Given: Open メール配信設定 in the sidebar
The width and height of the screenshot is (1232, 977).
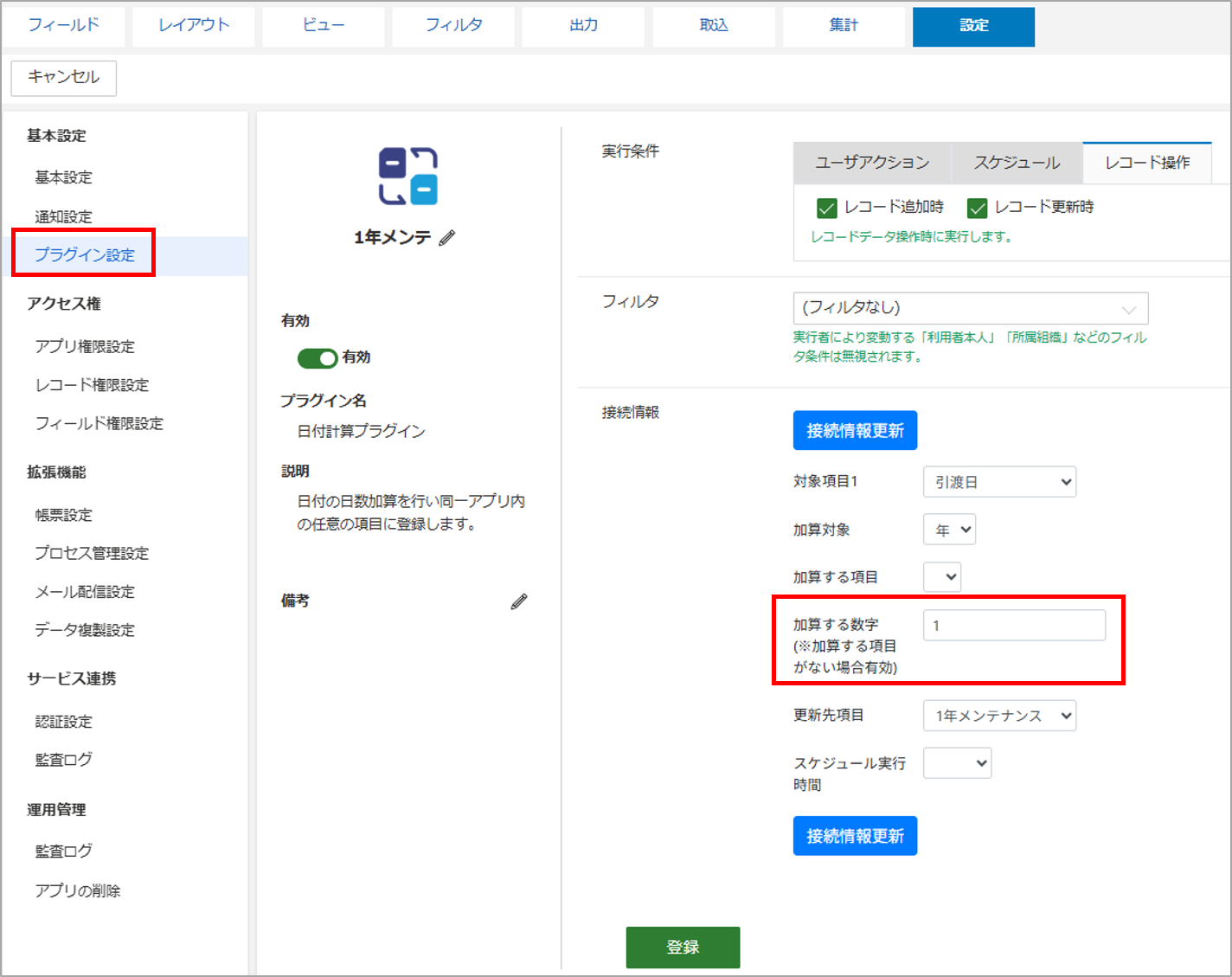Looking at the screenshot, I should [x=85, y=592].
